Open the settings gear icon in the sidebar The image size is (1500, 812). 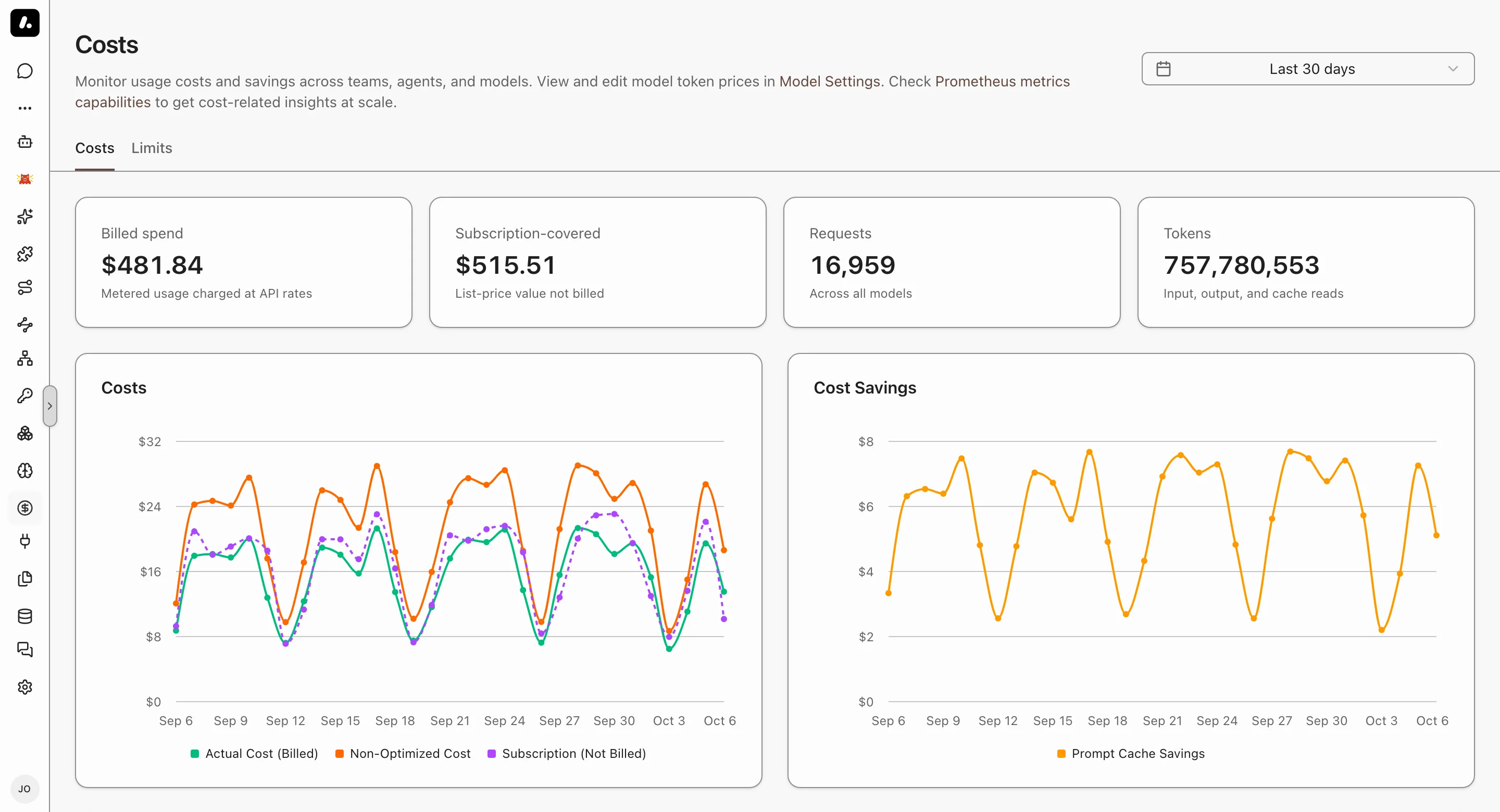coord(24,687)
